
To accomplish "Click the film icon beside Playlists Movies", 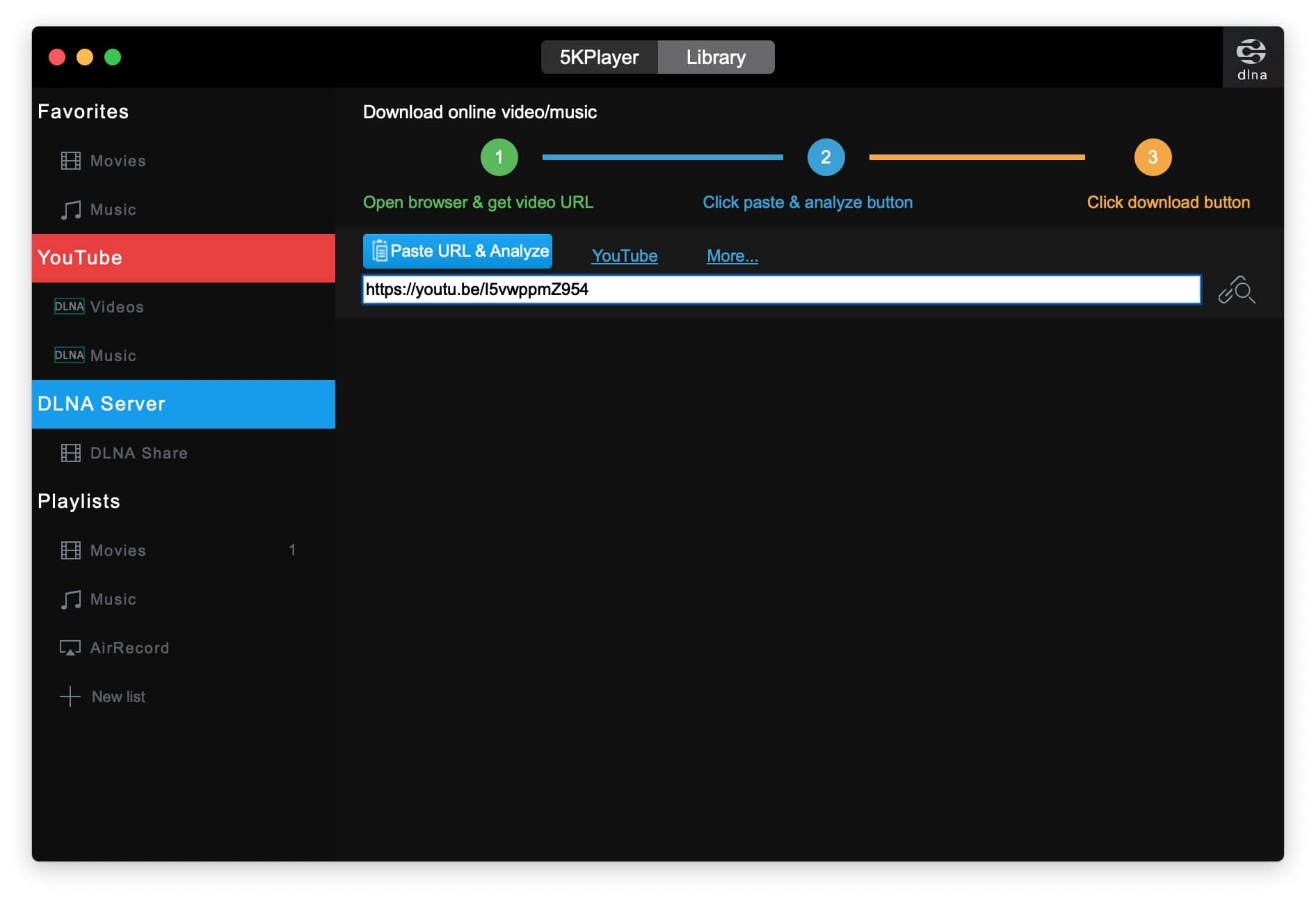I will coord(70,550).
